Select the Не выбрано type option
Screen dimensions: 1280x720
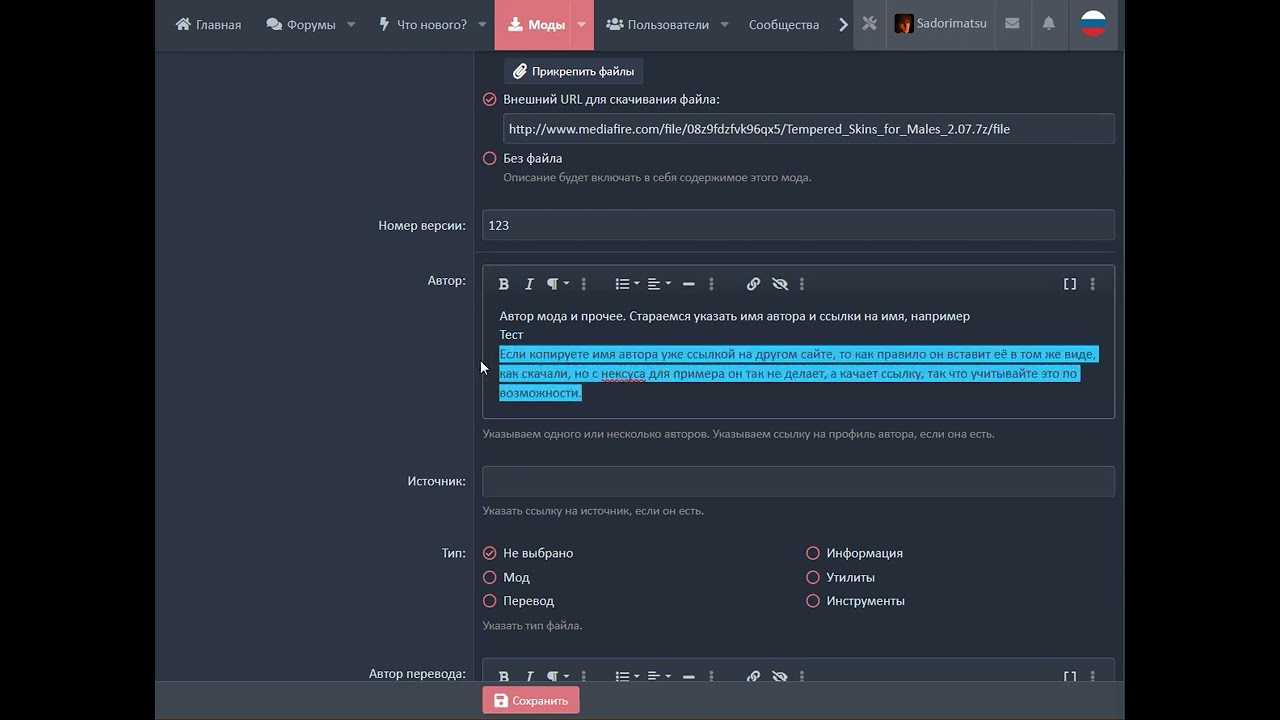click(489, 553)
